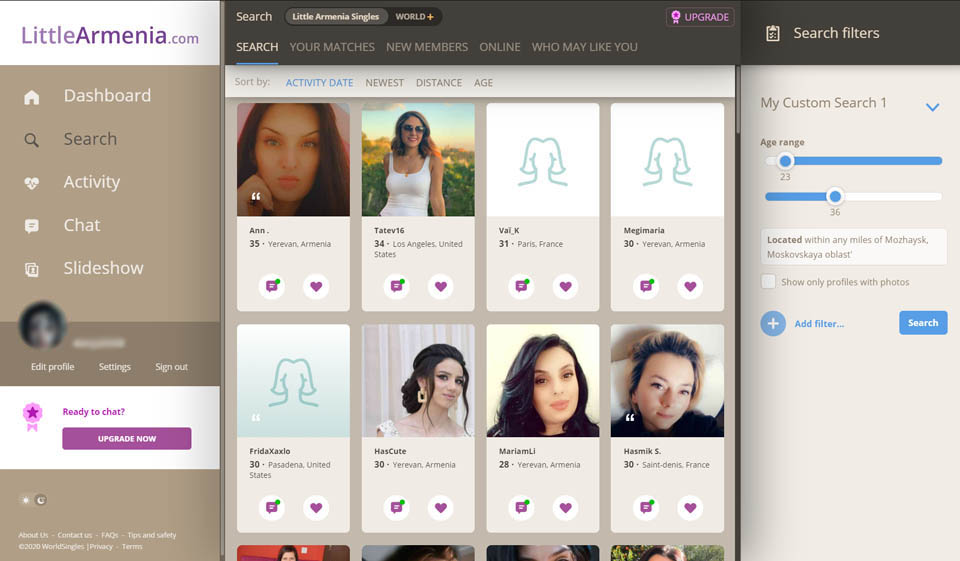
Task: Click the chat bubble icon on Tatev16's card
Action: click(396, 286)
